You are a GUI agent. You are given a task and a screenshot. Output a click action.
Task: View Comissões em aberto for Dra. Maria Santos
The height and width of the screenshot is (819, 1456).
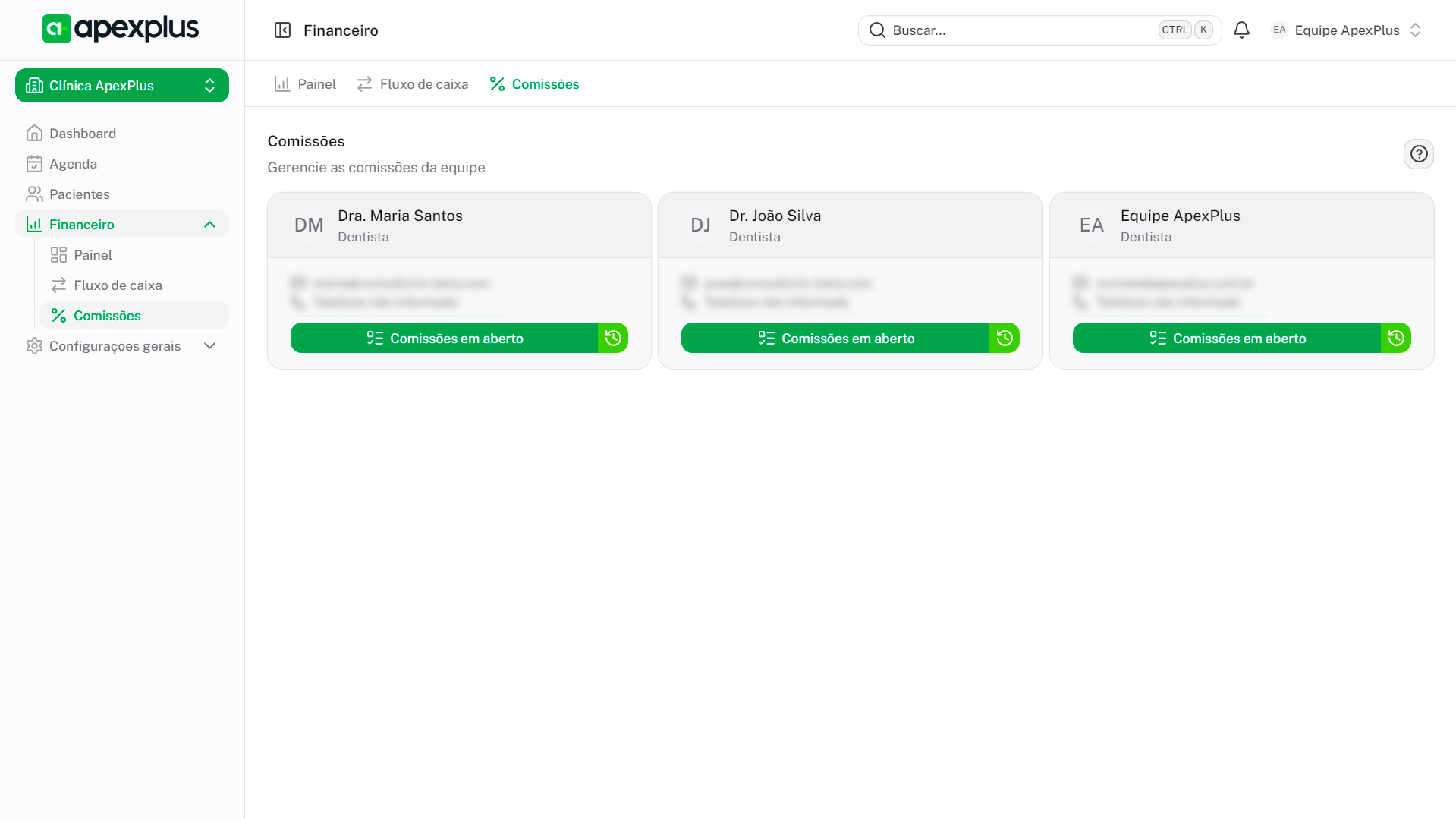(x=445, y=339)
